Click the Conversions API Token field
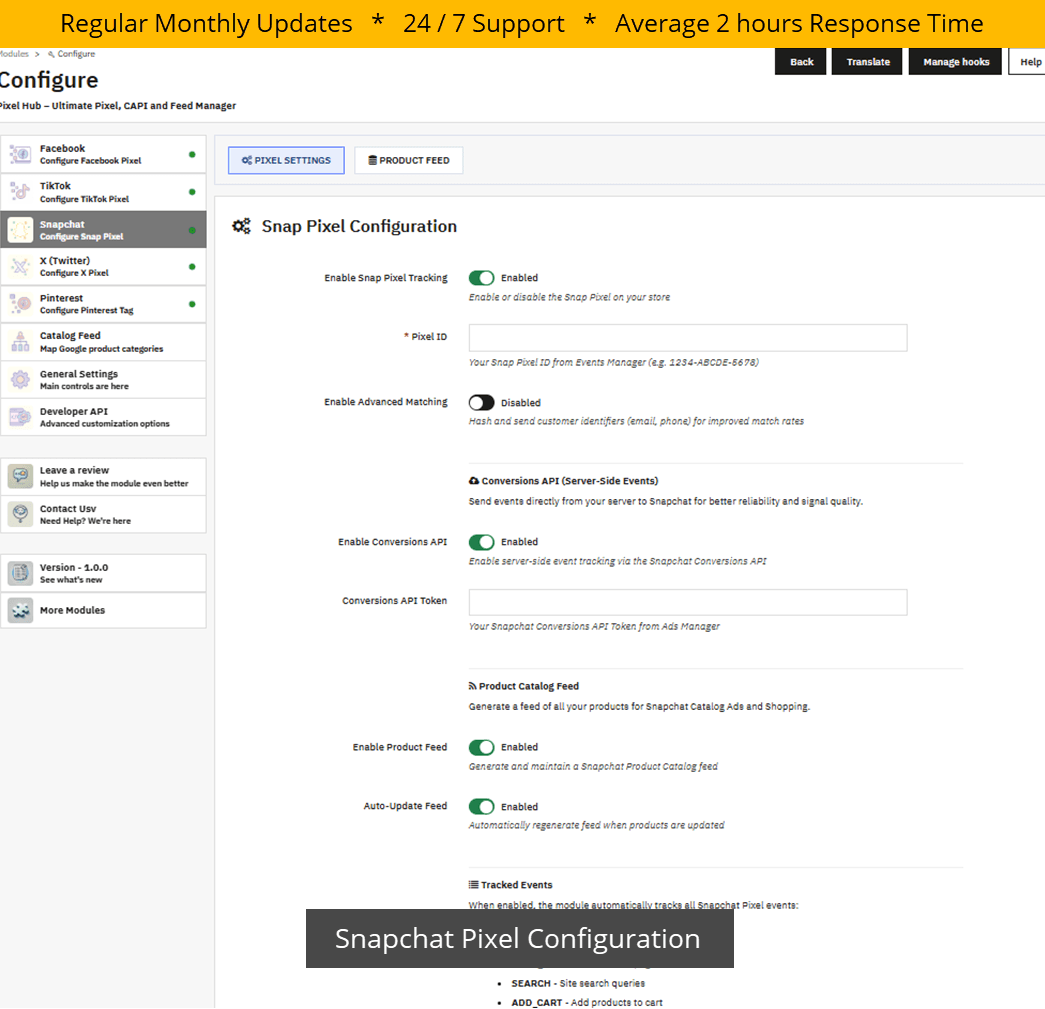 tap(688, 602)
